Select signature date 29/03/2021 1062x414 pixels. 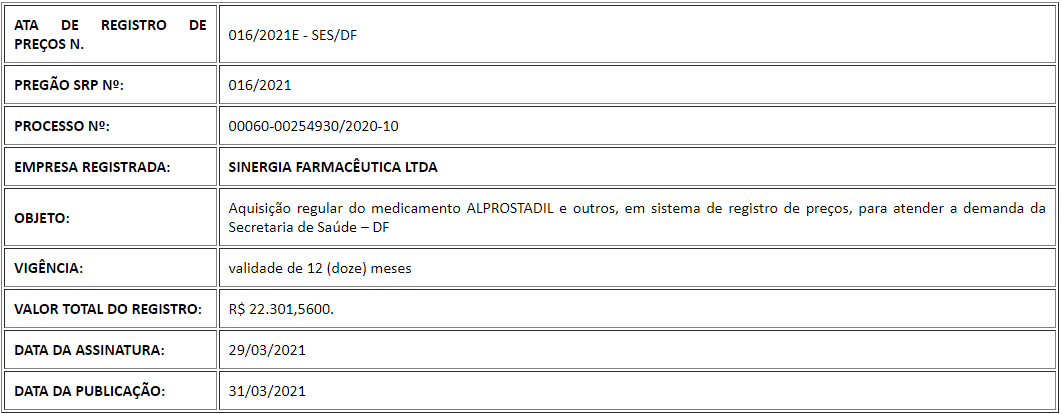(x=268, y=350)
